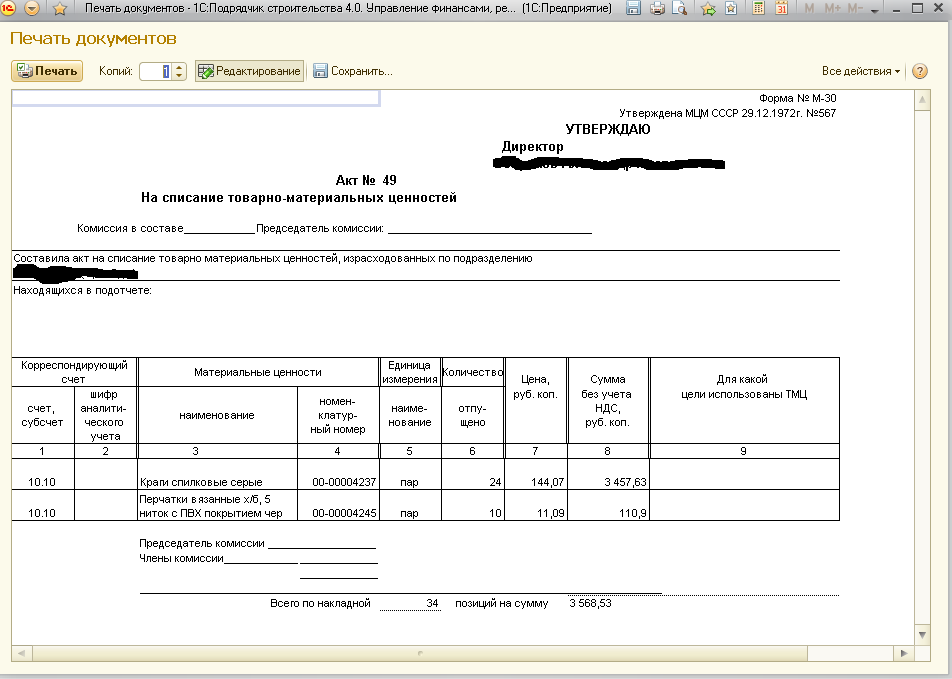Select the 'Акт № 49' title
This screenshot has width=952, height=679.
click(366, 180)
